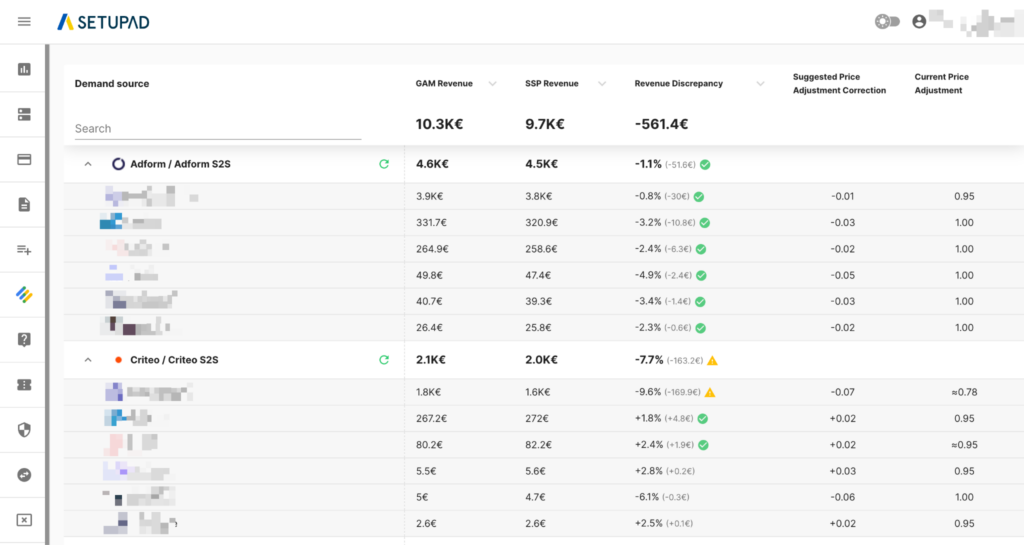
Task: Click the green check beside -0.8%
Action: pyautogui.click(x=699, y=196)
